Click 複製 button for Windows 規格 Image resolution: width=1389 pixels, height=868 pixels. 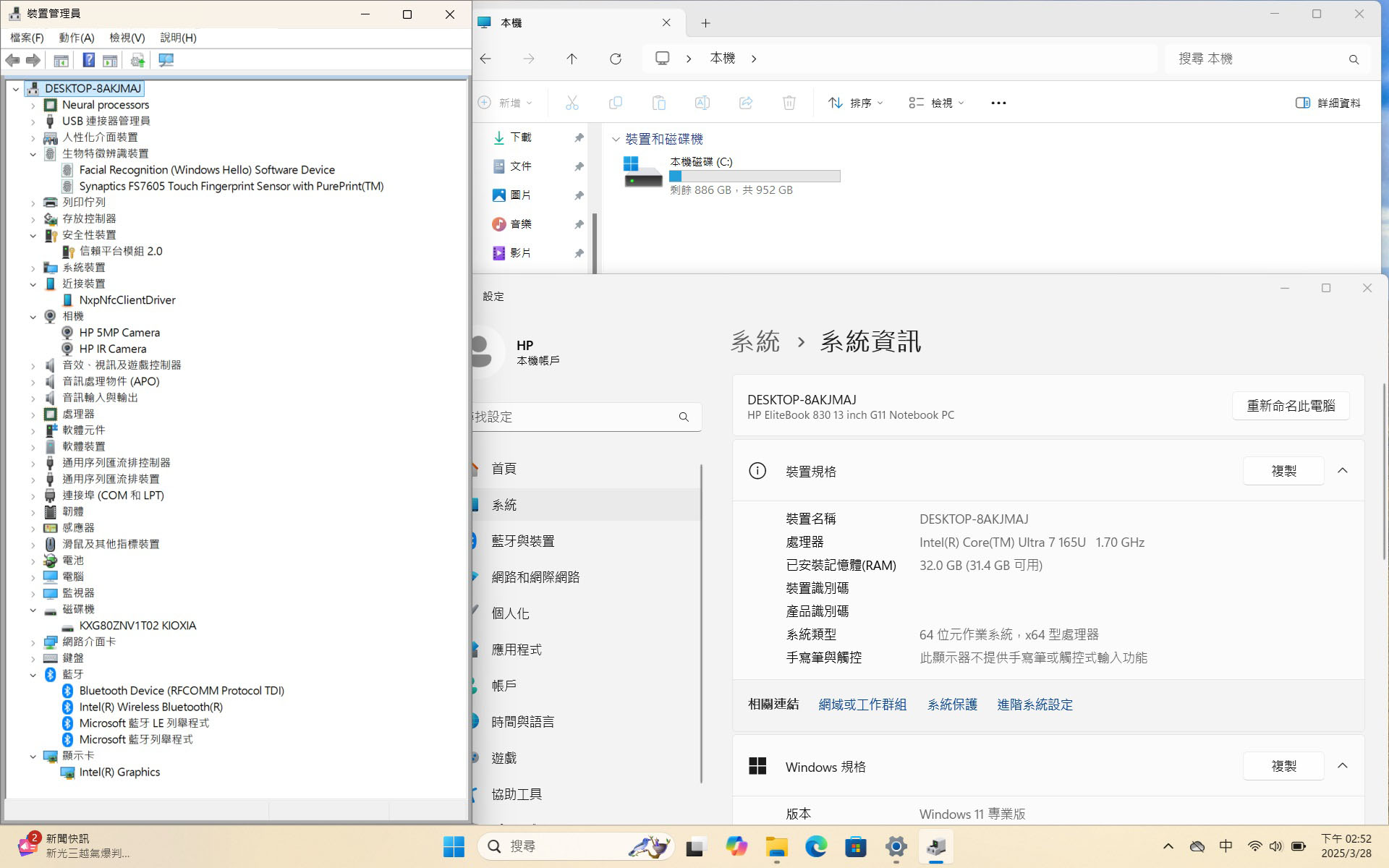tap(1283, 766)
